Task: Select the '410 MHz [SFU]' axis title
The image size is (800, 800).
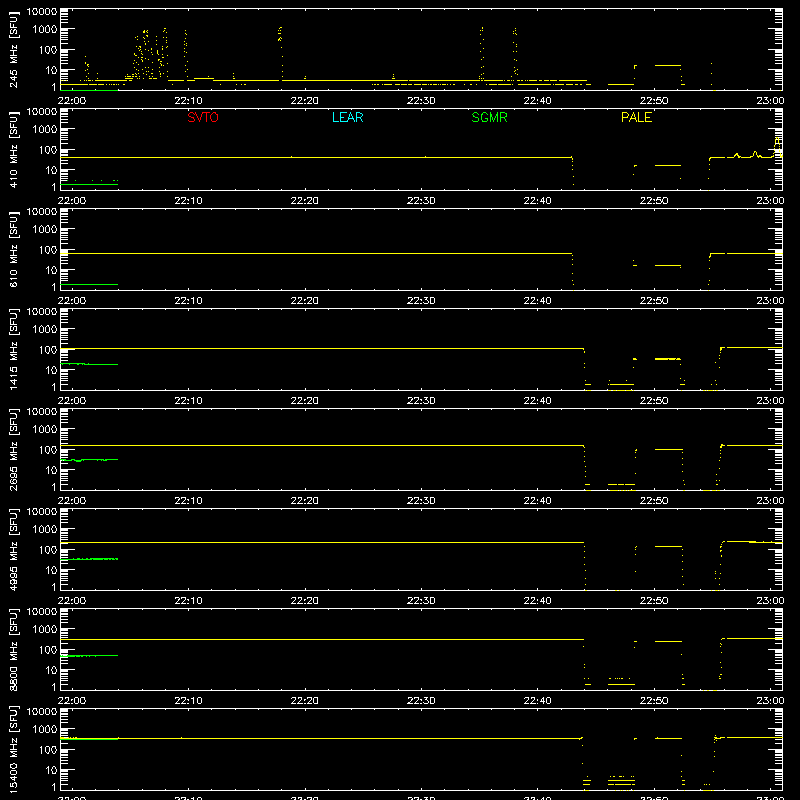Action: click(x=14, y=149)
